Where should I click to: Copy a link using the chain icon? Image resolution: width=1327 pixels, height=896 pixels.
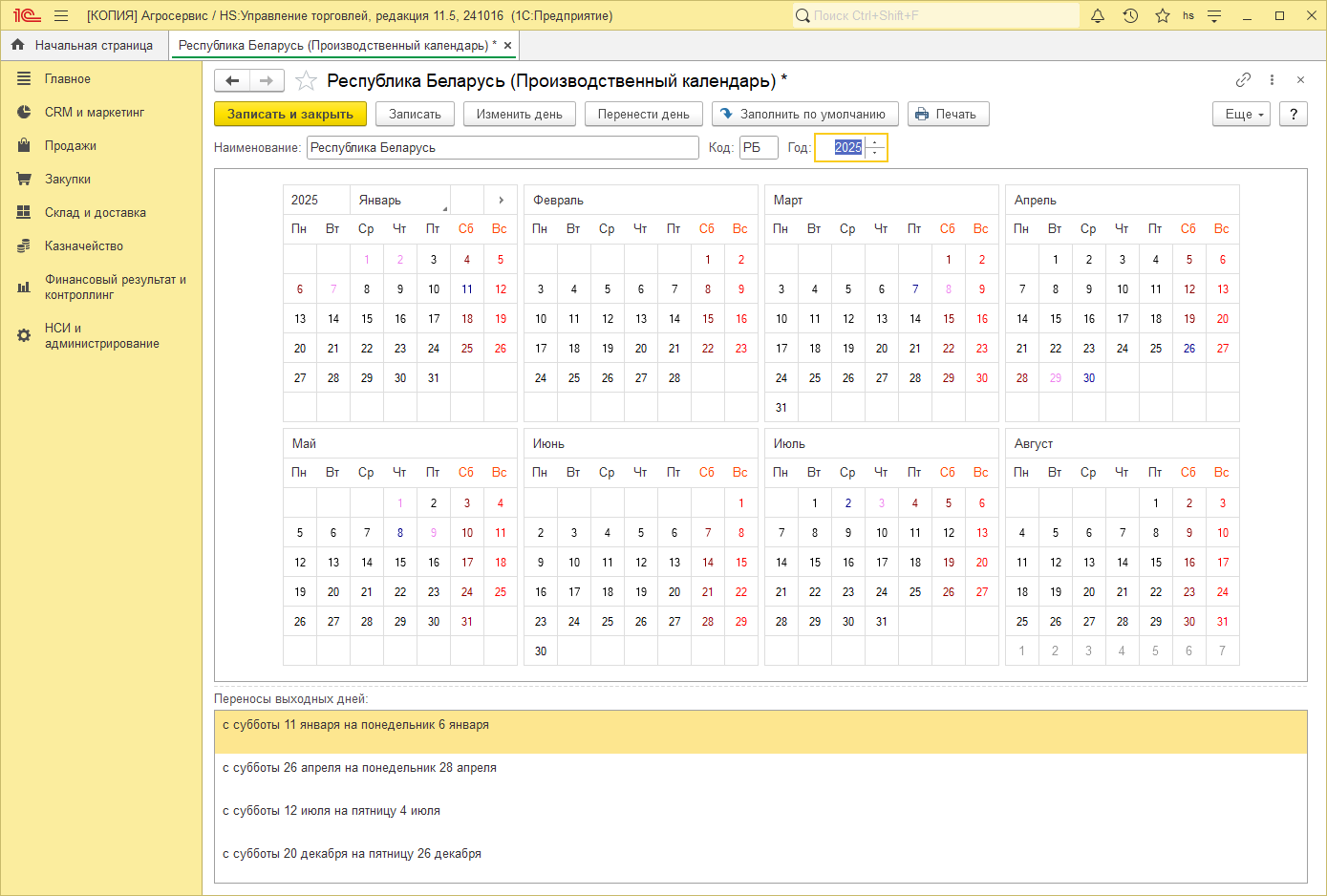coord(1244,80)
